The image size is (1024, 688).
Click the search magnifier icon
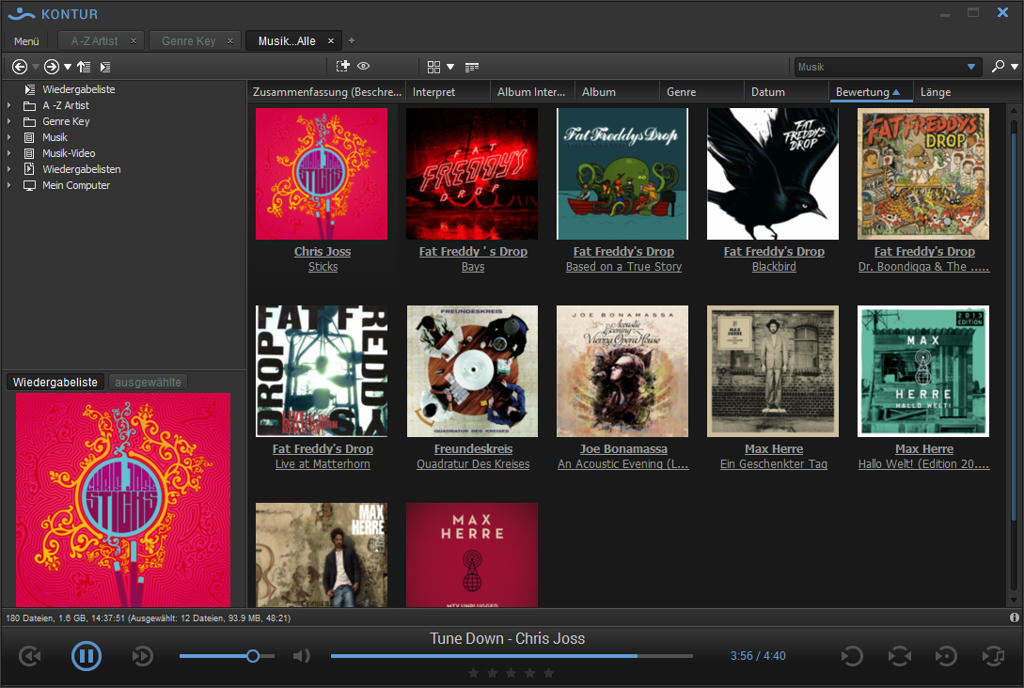coord(998,66)
